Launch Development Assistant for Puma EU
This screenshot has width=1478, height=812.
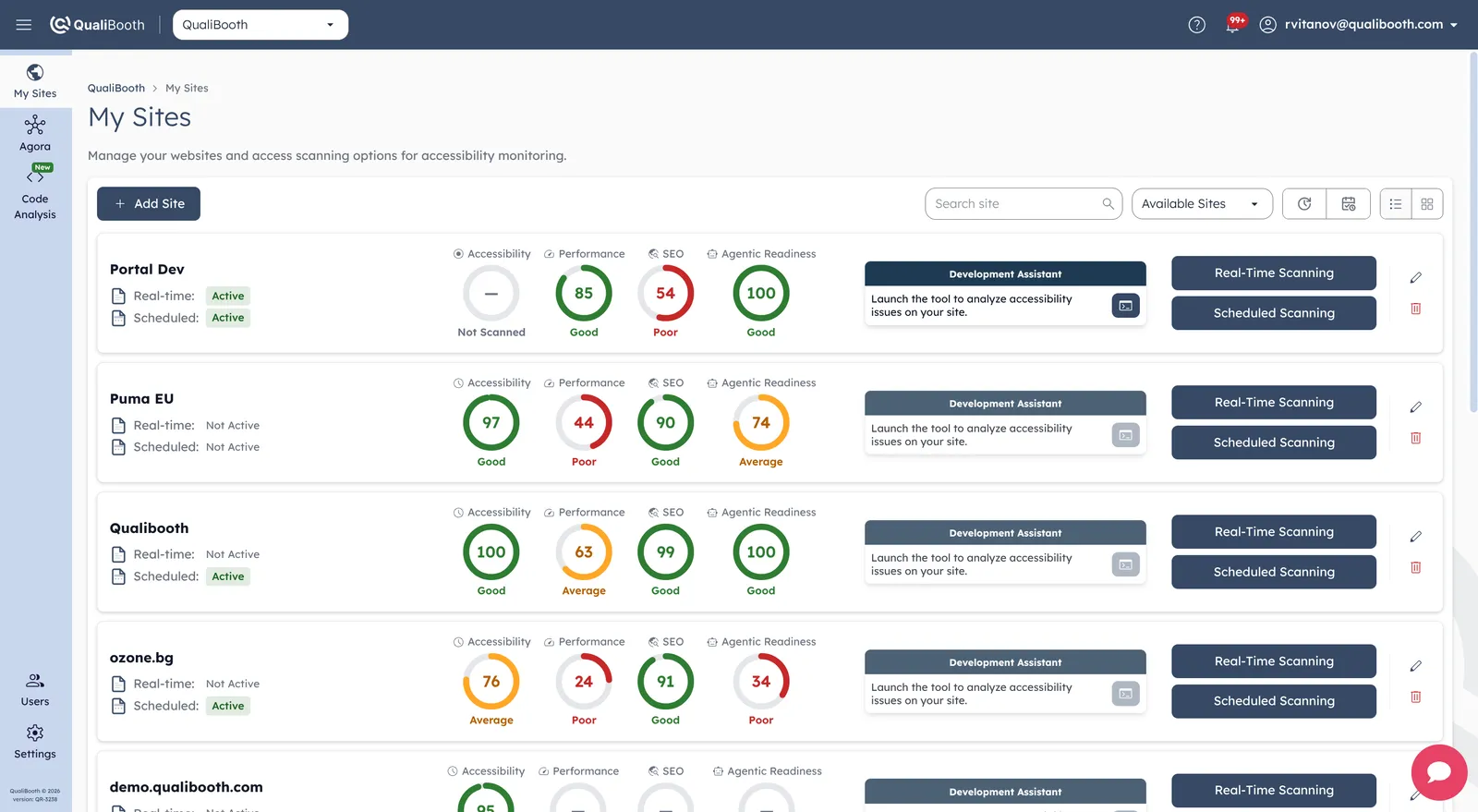1125,435
